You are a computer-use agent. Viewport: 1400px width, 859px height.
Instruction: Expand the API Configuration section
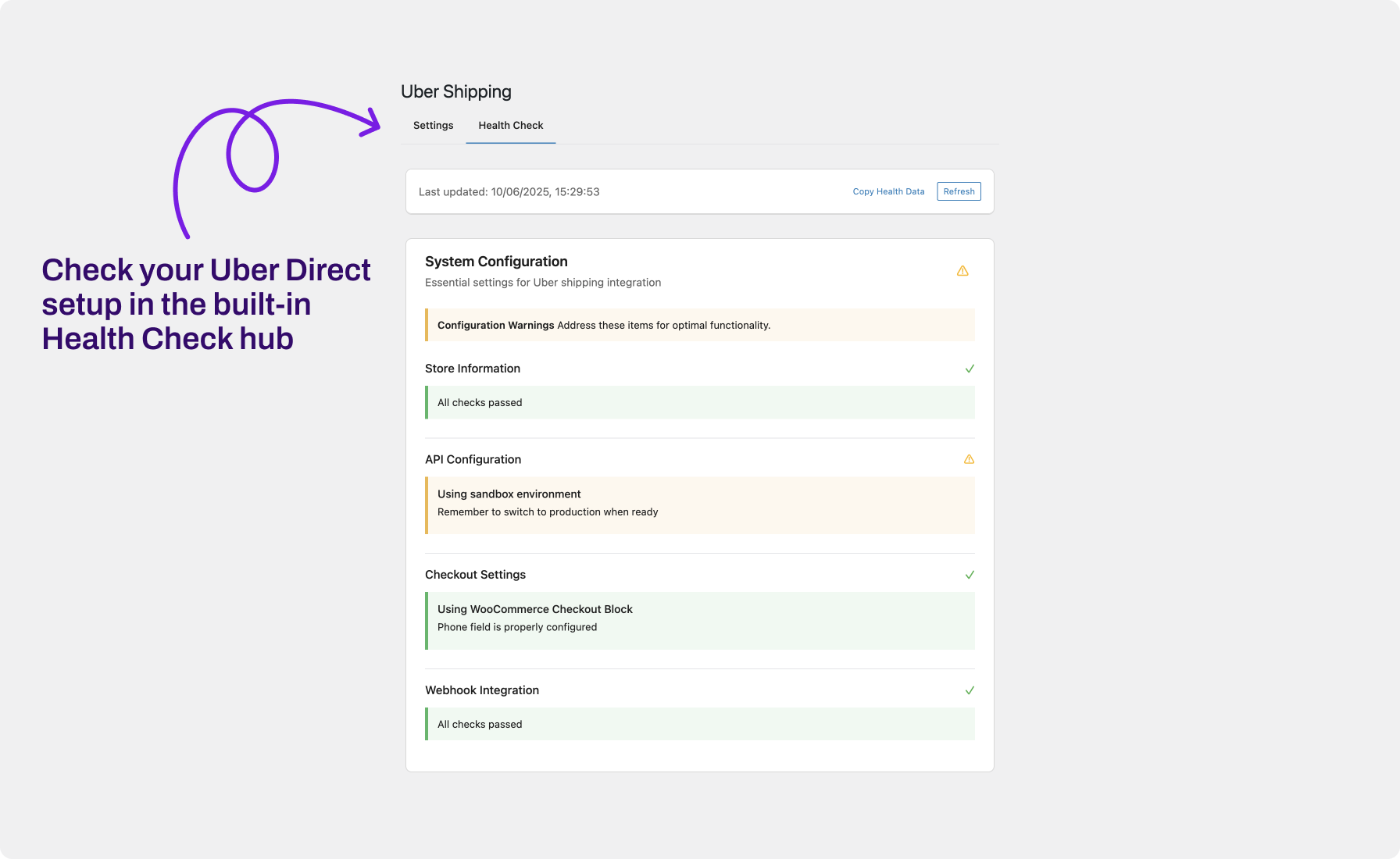473,459
